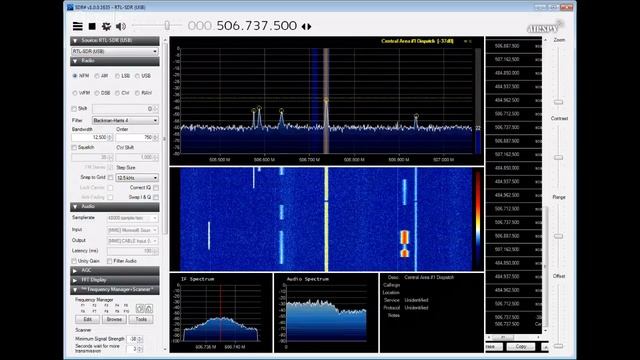Open the audio Output device dropdown

[x=132, y=241]
